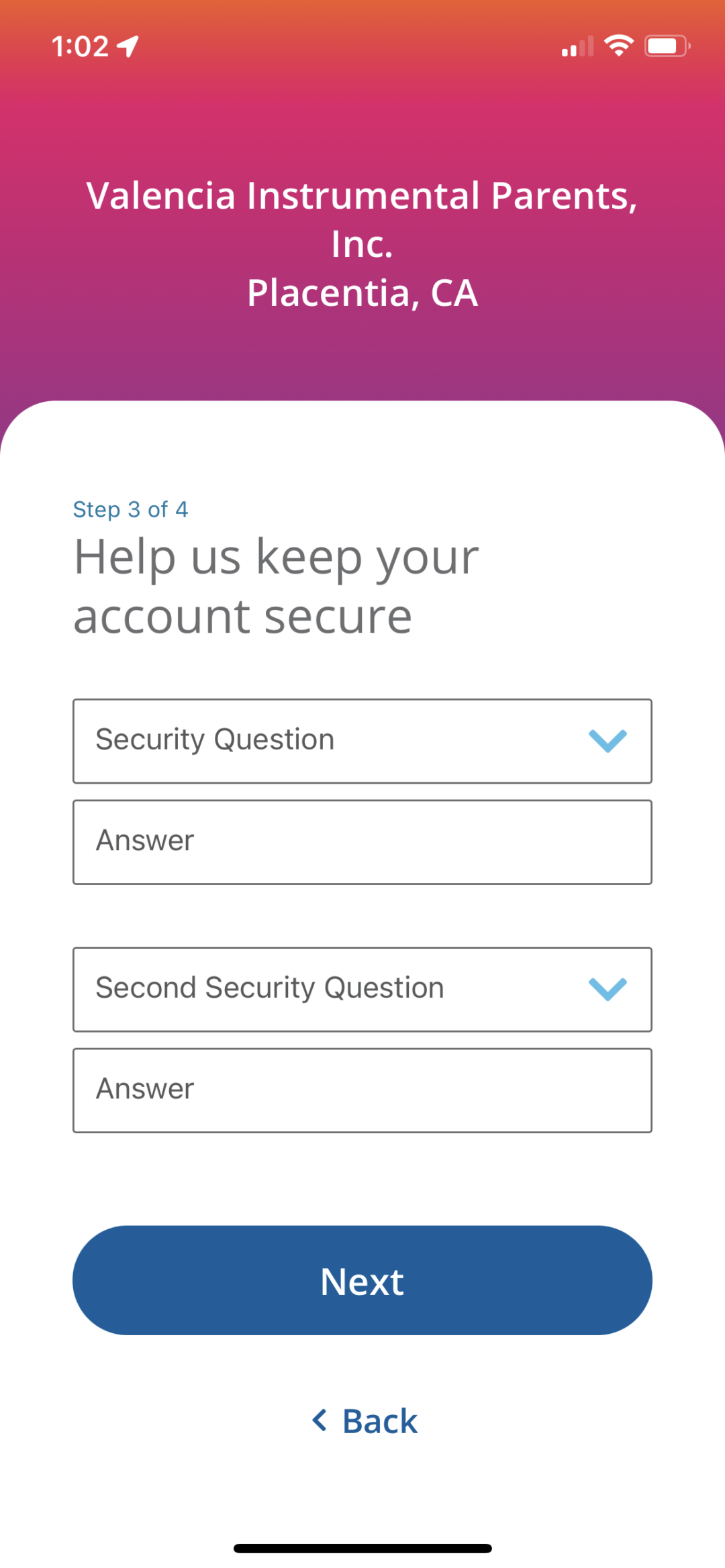This screenshot has width=725, height=1568.
Task: Tap the Valencia Instrumental Parents, Inc. title
Action: pos(362,196)
